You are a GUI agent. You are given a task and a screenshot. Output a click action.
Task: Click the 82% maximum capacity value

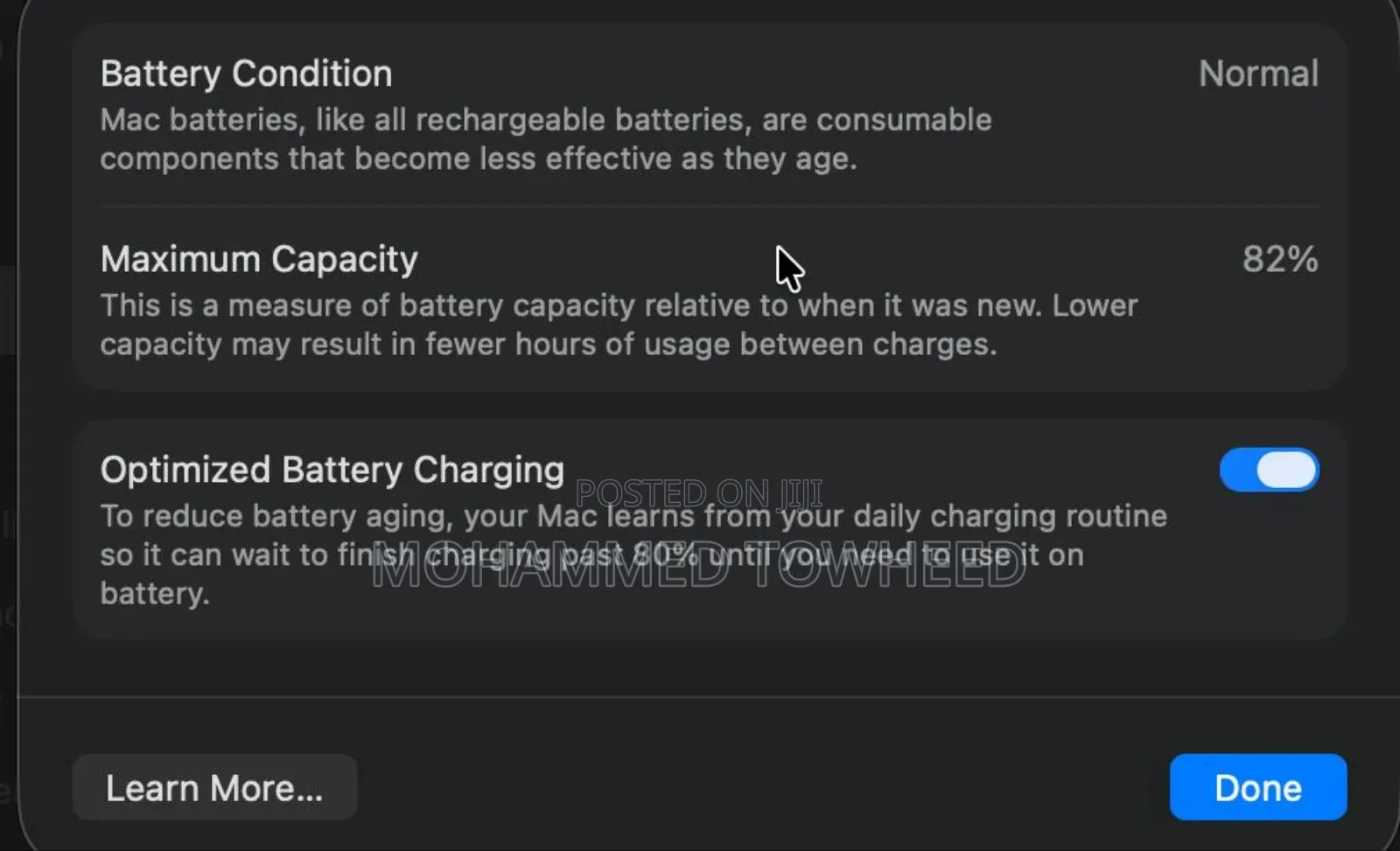(1280, 259)
